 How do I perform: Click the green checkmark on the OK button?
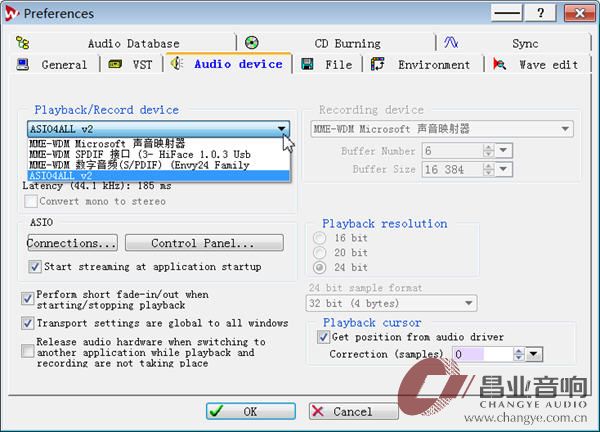tap(216, 411)
